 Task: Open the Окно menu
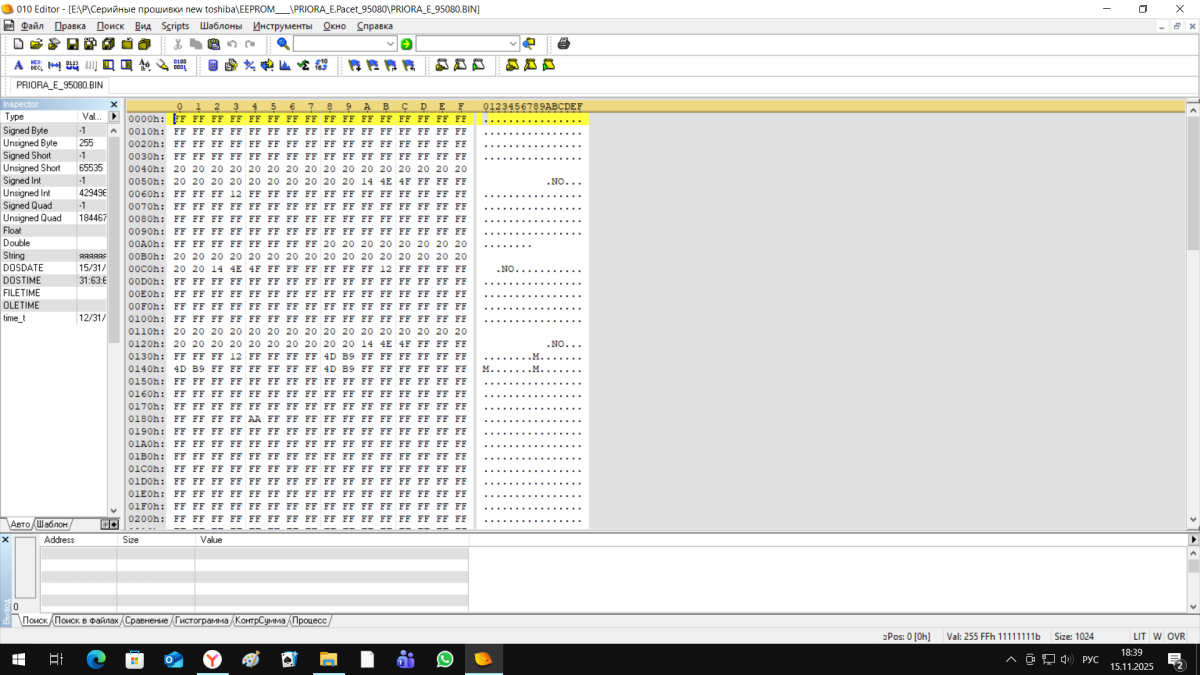[x=335, y=26]
